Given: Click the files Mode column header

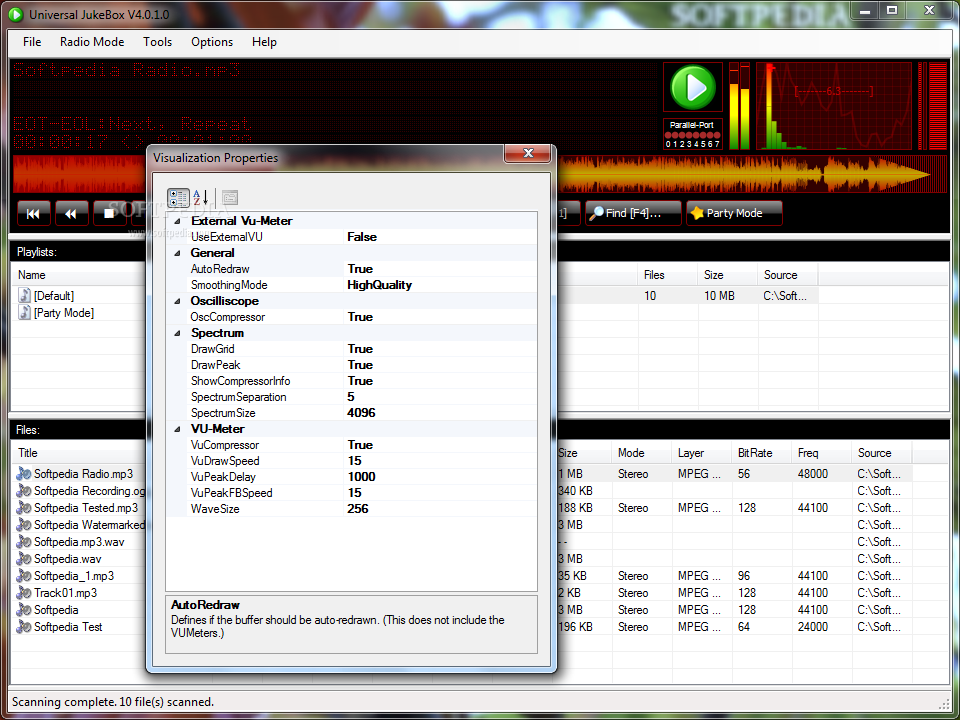Looking at the screenshot, I should point(642,453).
